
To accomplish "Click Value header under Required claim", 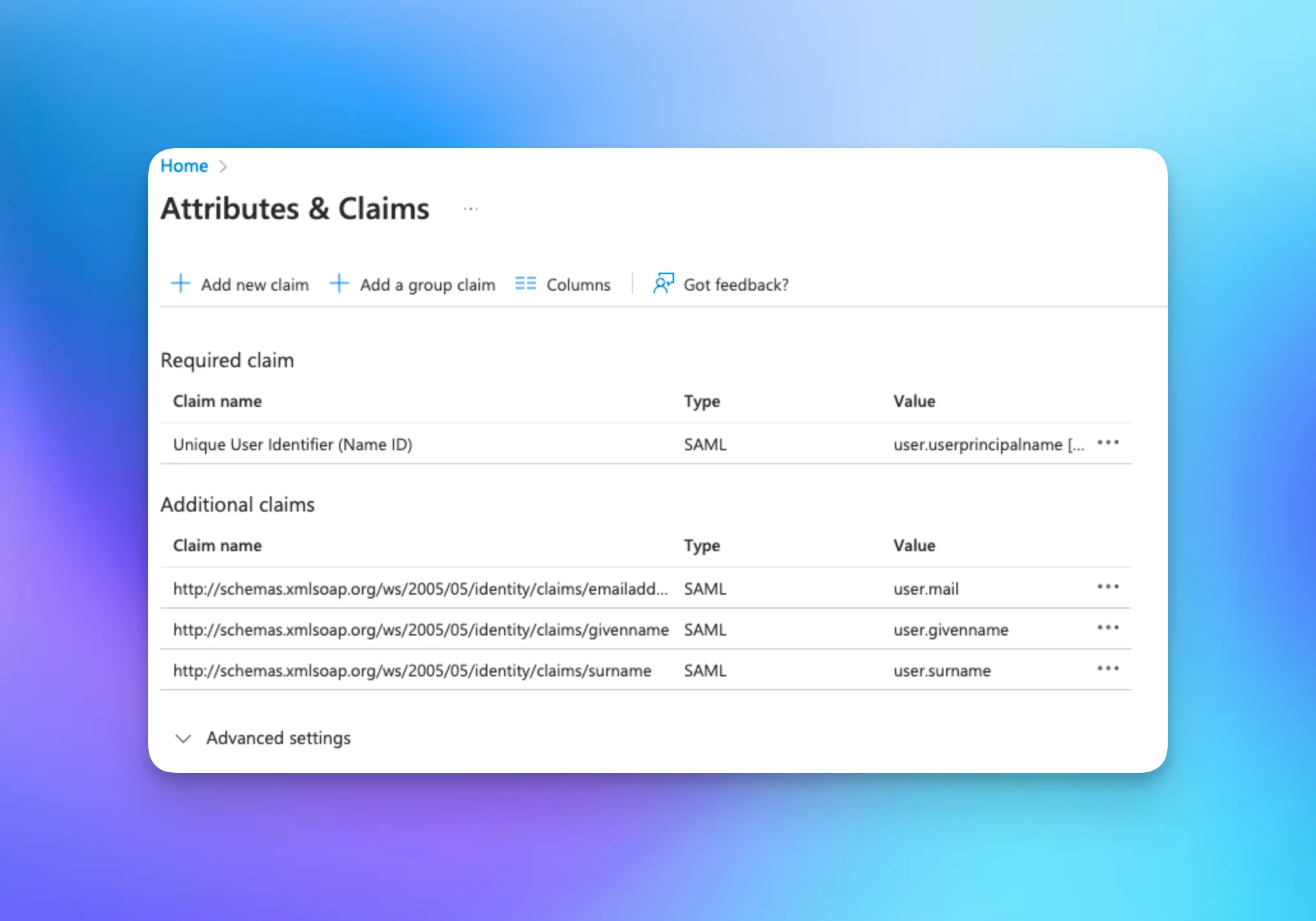I will [x=914, y=401].
